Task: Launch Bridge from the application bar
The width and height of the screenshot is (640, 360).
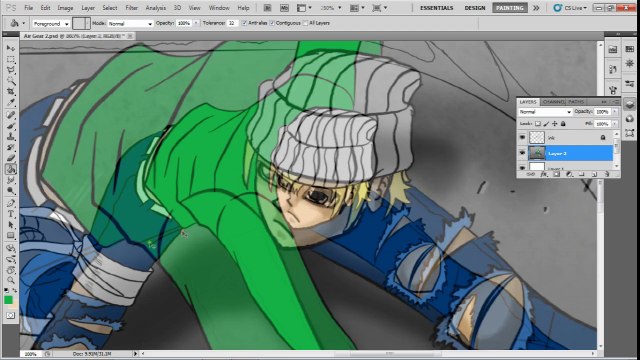Action: coord(267,8)
